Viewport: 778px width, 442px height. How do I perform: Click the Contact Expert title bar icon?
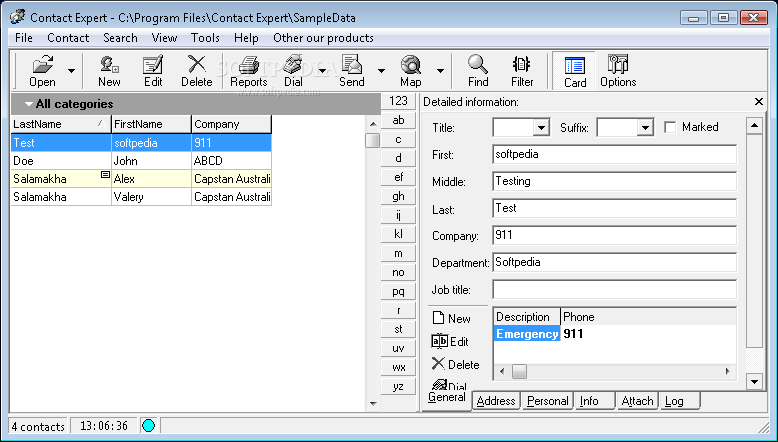[x=17, y=17]
